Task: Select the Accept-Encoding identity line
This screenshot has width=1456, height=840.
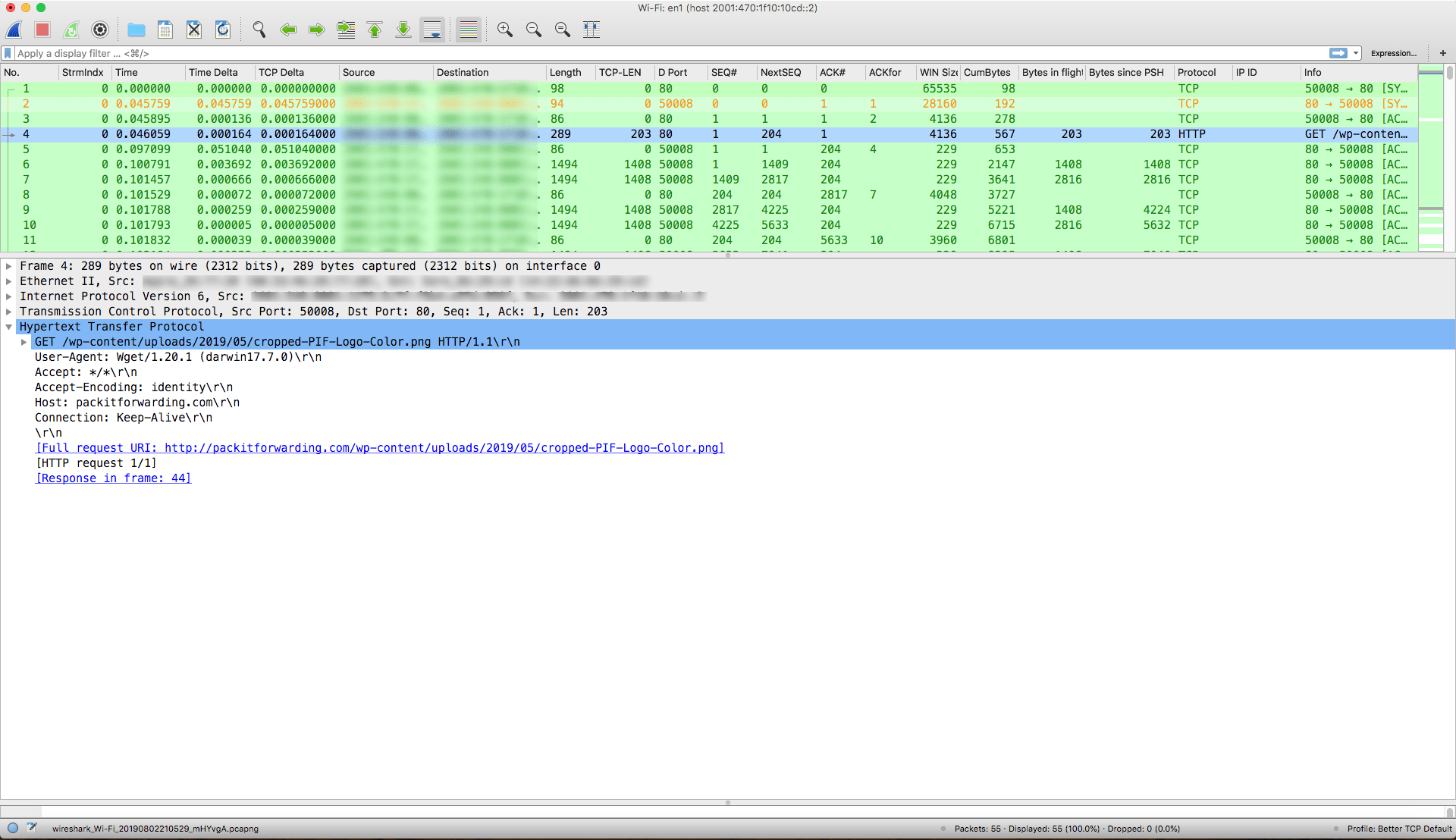Action: (x=133, y=387)
